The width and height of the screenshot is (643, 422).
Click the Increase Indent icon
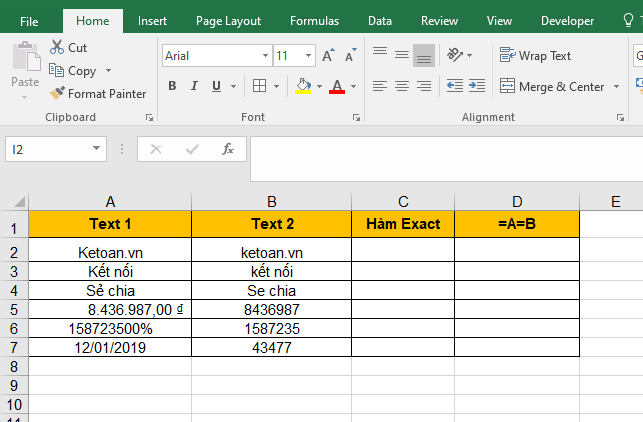pyautogui.click(x=476, y=86)
